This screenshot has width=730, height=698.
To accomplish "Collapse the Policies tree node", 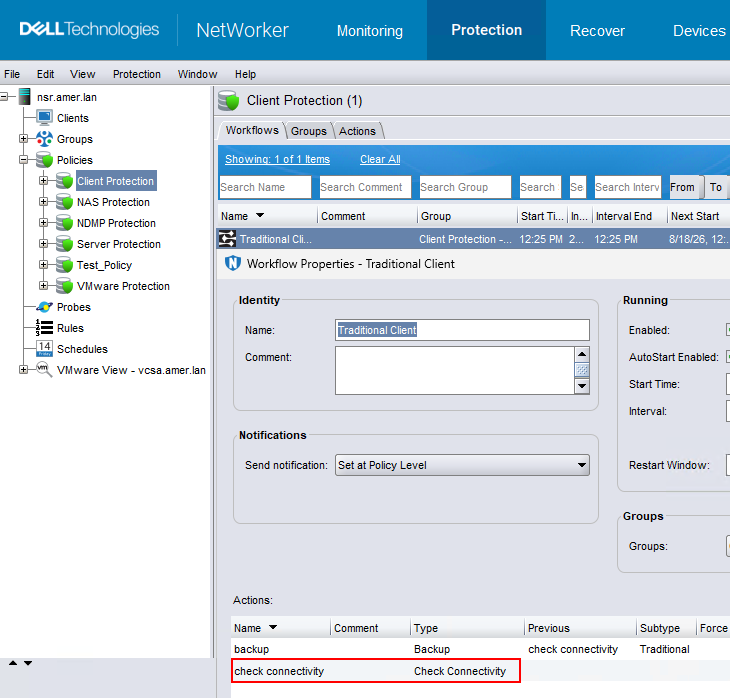I will [x=23, y=160].
